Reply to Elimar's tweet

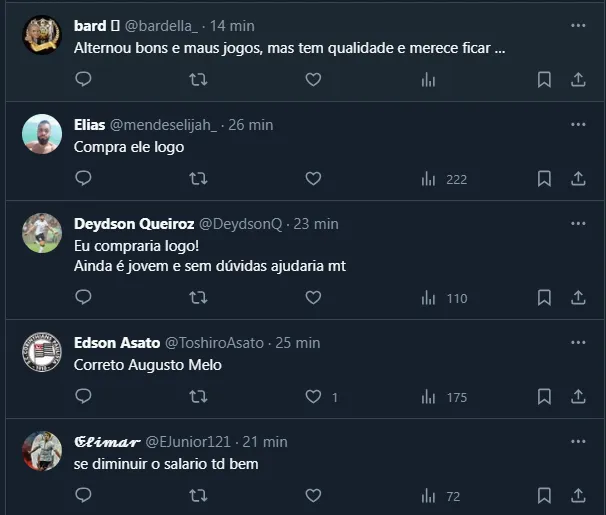[x=84, y=495]
